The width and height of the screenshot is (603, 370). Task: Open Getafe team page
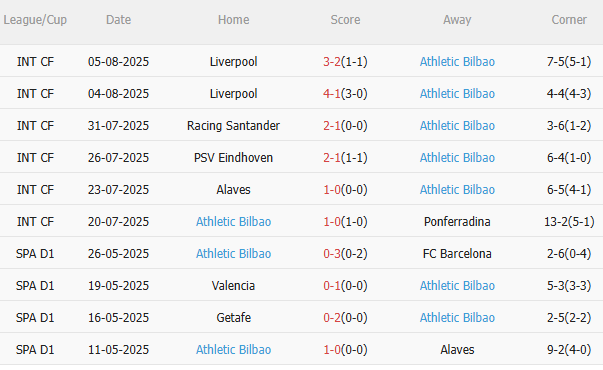click(233, 317)
